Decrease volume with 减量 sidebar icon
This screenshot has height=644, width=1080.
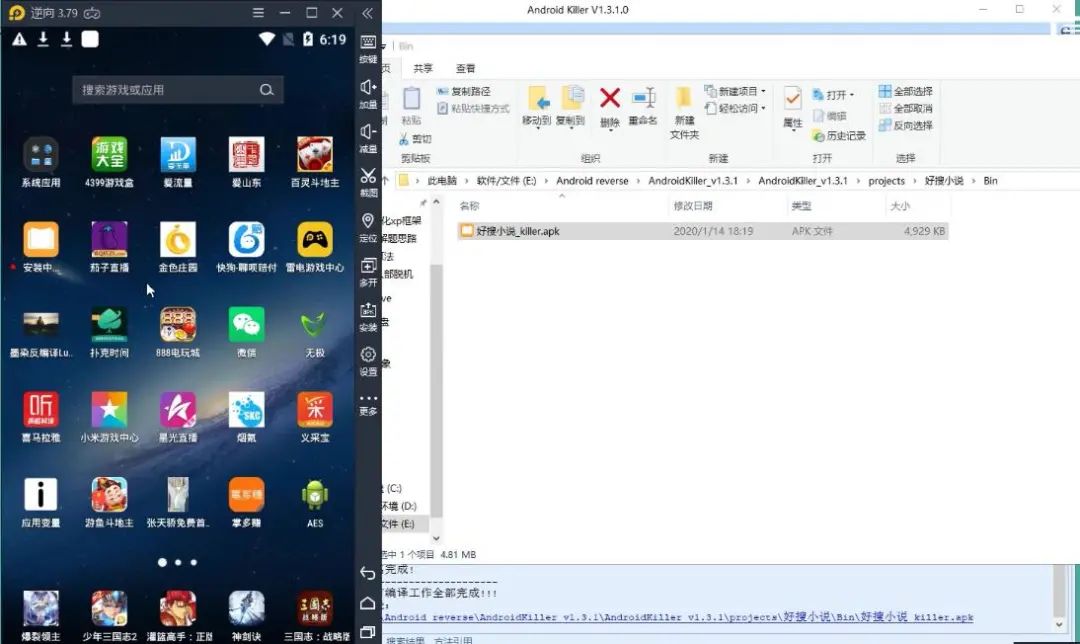tap(368, 132)
